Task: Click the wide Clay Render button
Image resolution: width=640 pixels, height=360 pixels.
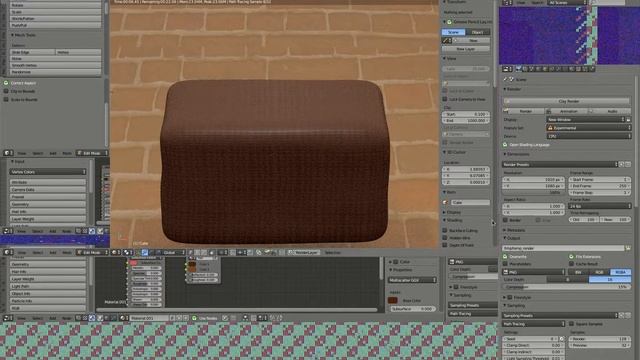Action: 567,101
